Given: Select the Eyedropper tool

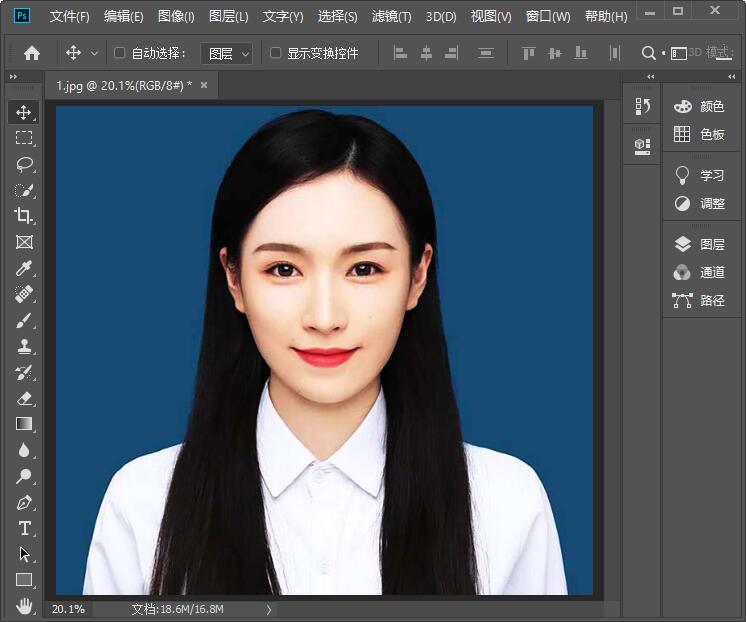Looking at the screenshot, I should (24, 268).
